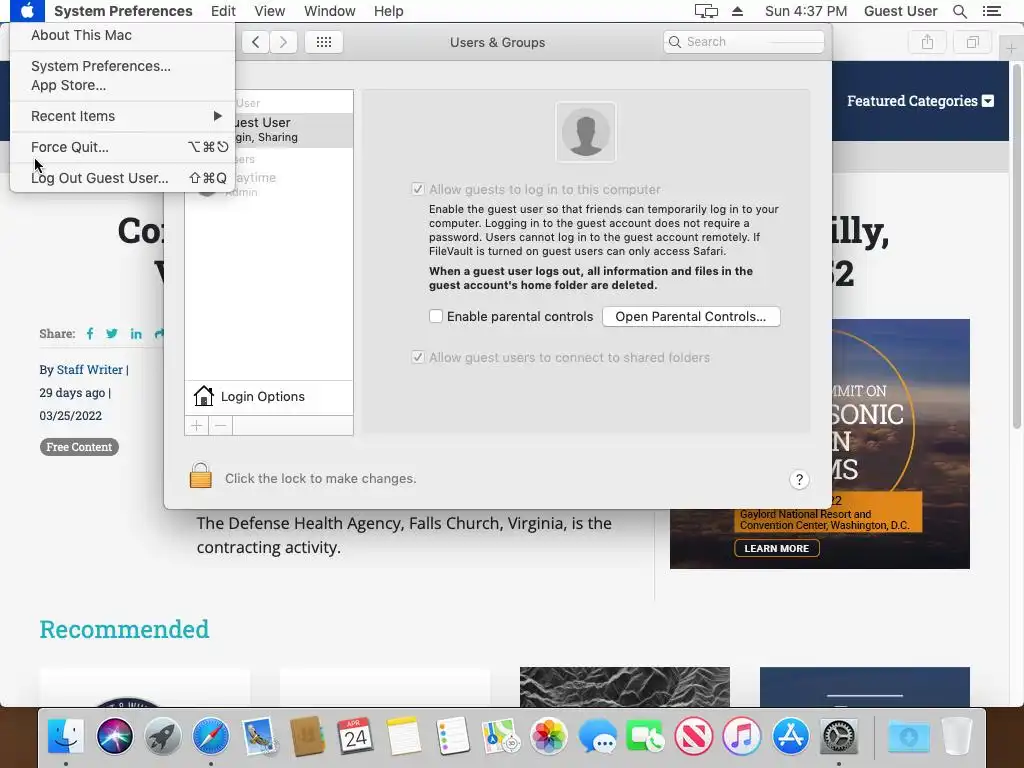Image resolution: width=1024 pixels, height=768 pixels.
Task: Click LEARN MORE button on ad banner
Action: tap(776, 549)
